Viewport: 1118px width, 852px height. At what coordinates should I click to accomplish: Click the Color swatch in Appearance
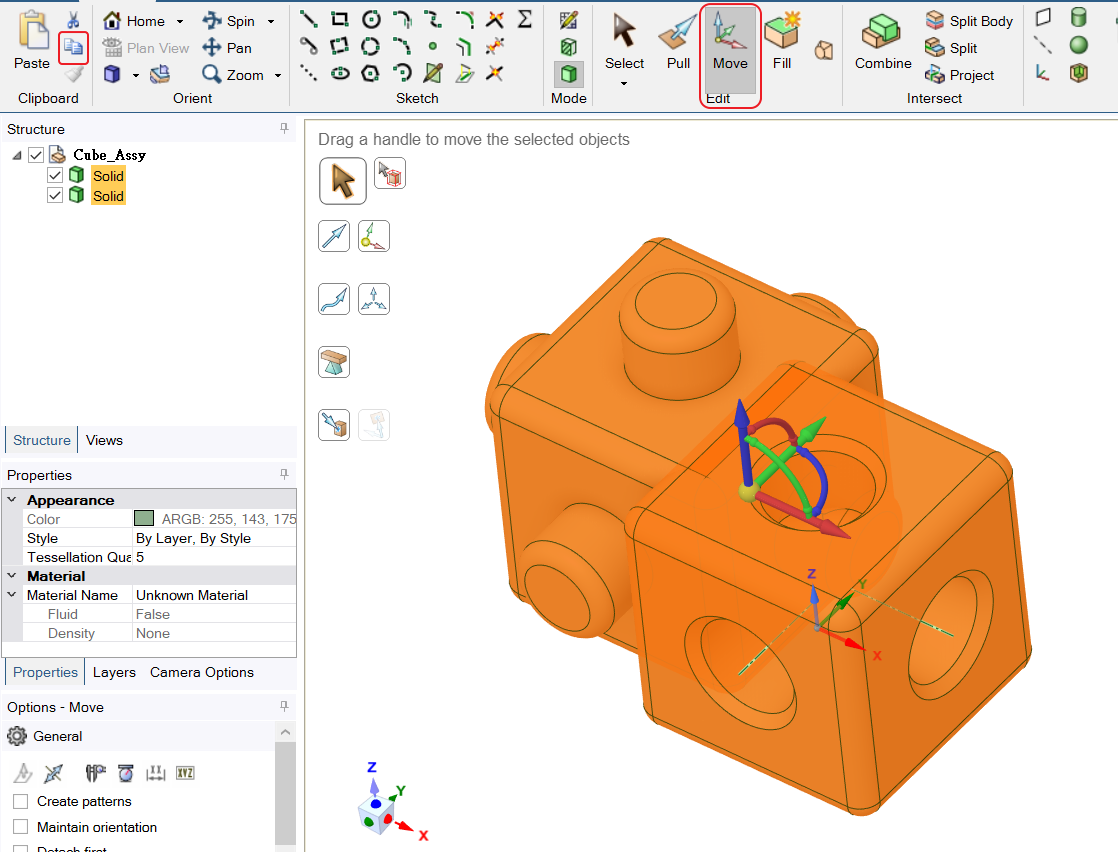(x=144, y=518)
